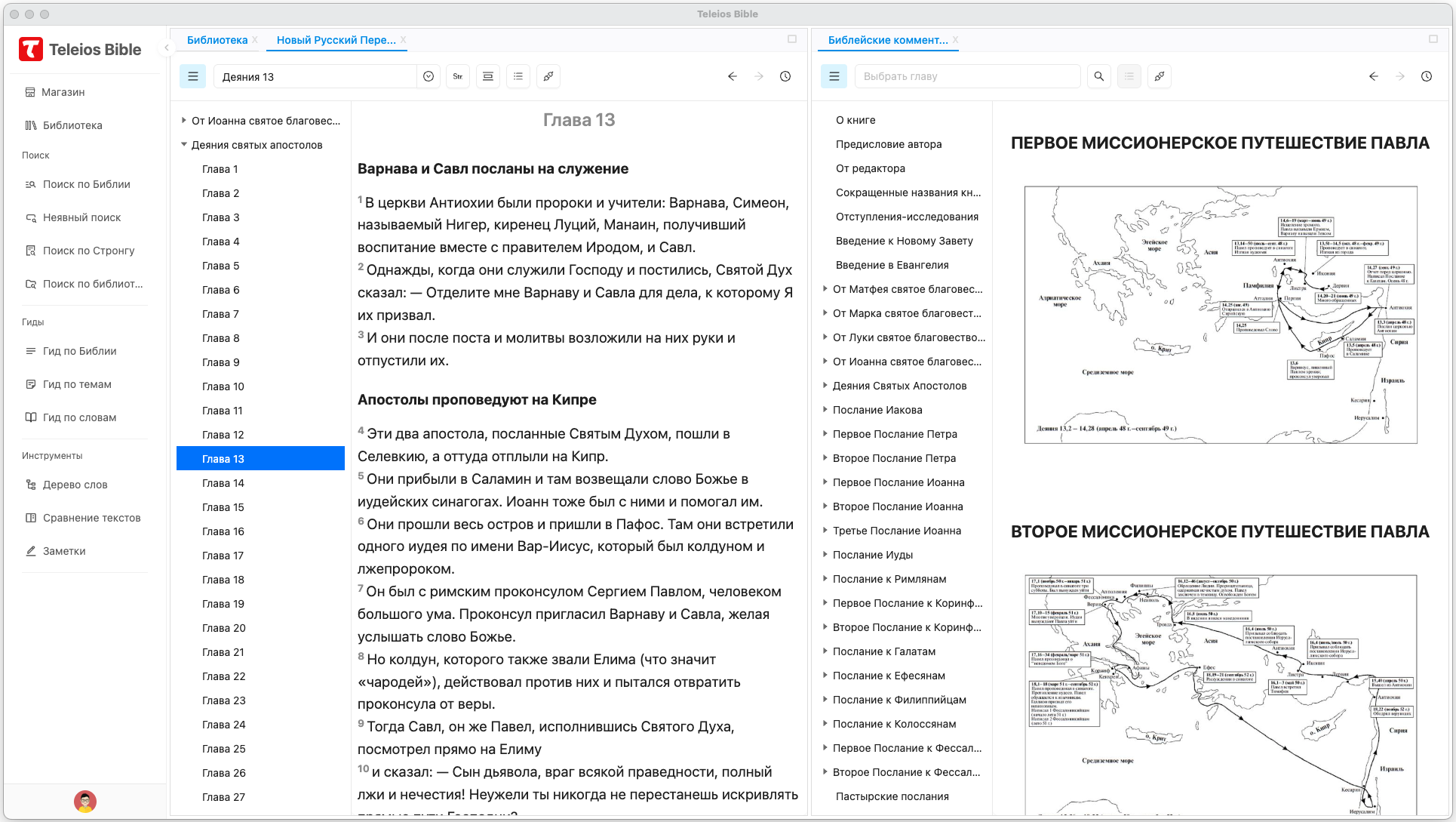Image resolution: width=1456 pixels, height=822 pixels.
Task: Collapse the left sidebar chevron
Action: pos(167,48)
